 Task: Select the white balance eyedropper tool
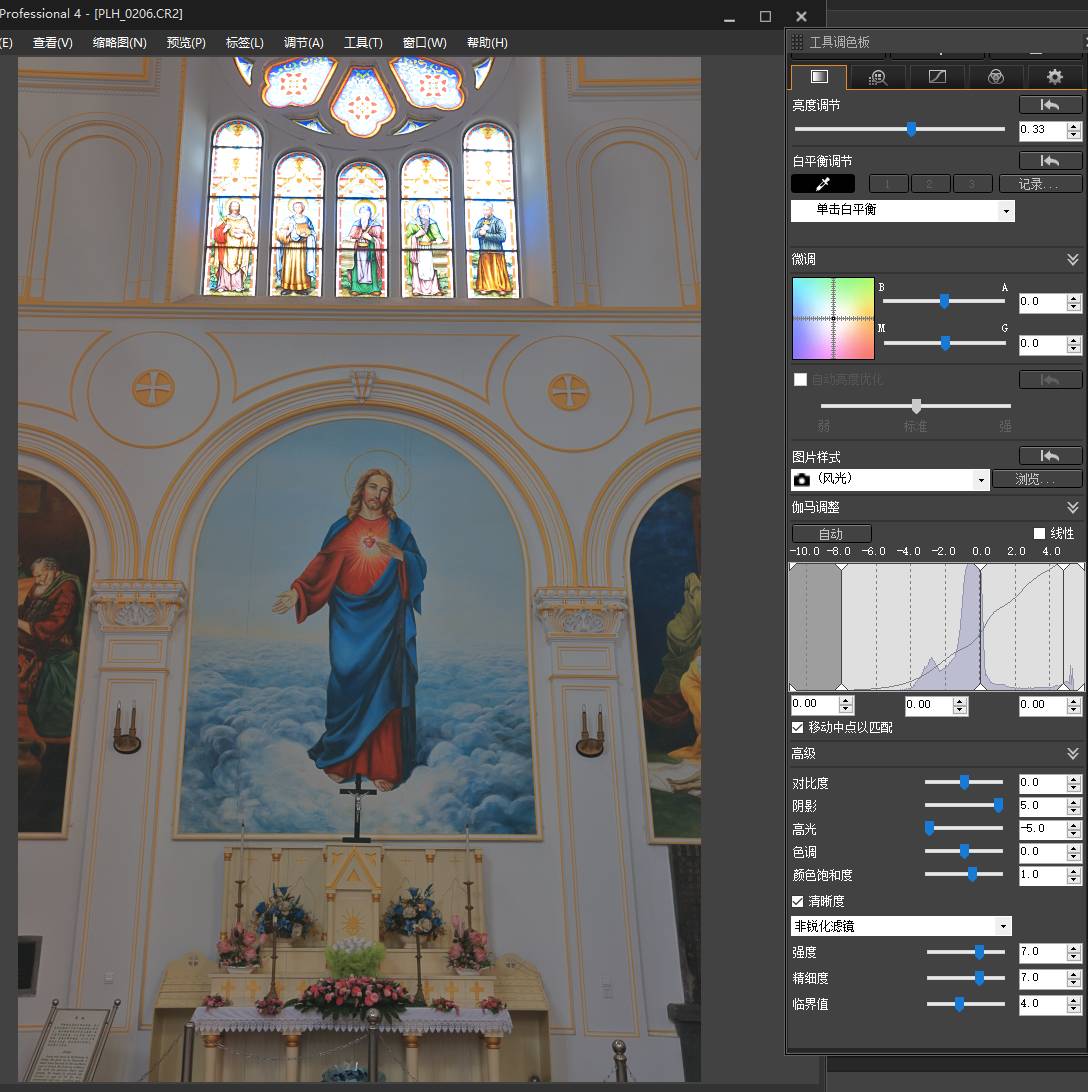(x=823, y=184)
